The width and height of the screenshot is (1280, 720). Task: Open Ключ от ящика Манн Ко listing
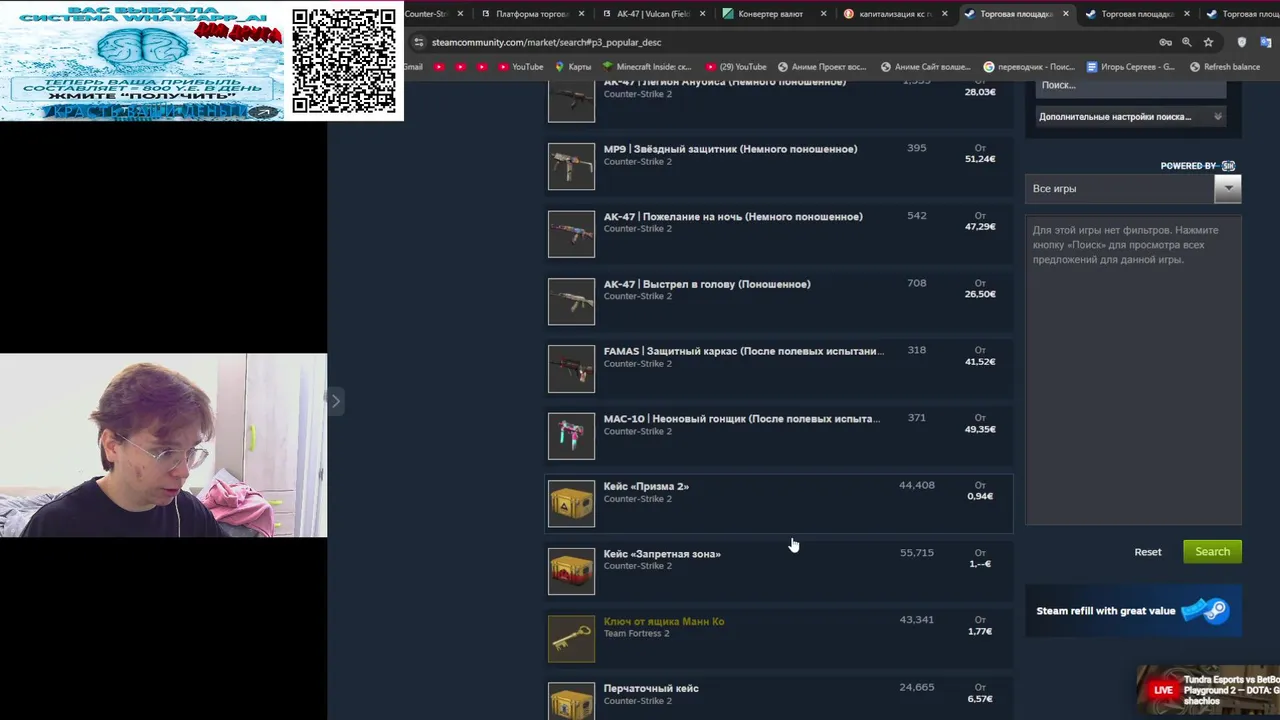[x=664, y=621]
